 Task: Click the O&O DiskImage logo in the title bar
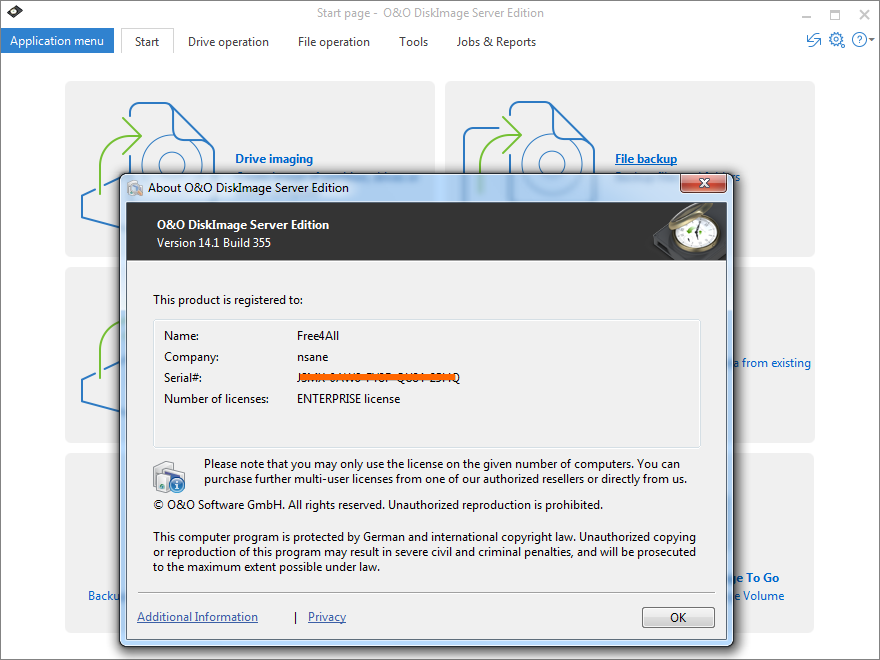15,11
